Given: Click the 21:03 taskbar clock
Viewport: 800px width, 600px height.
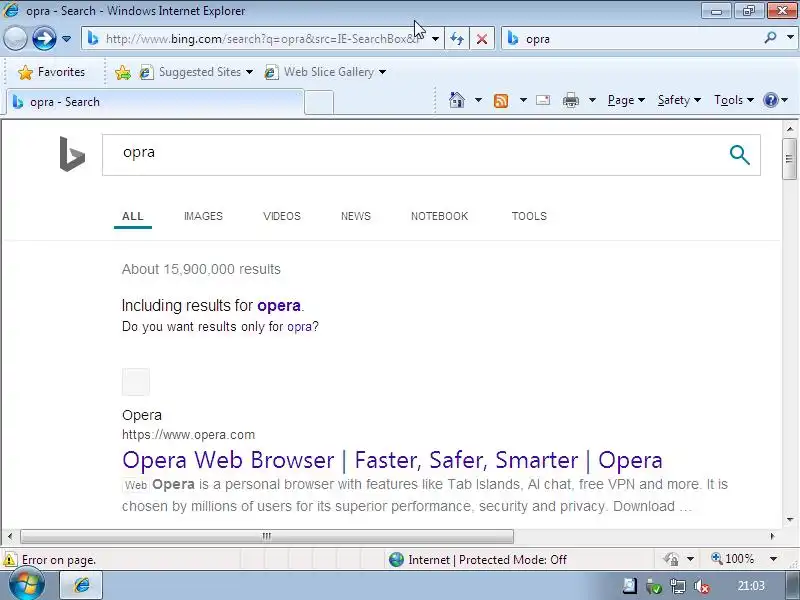Looking at the screenshot, I should tap(751, 586).
